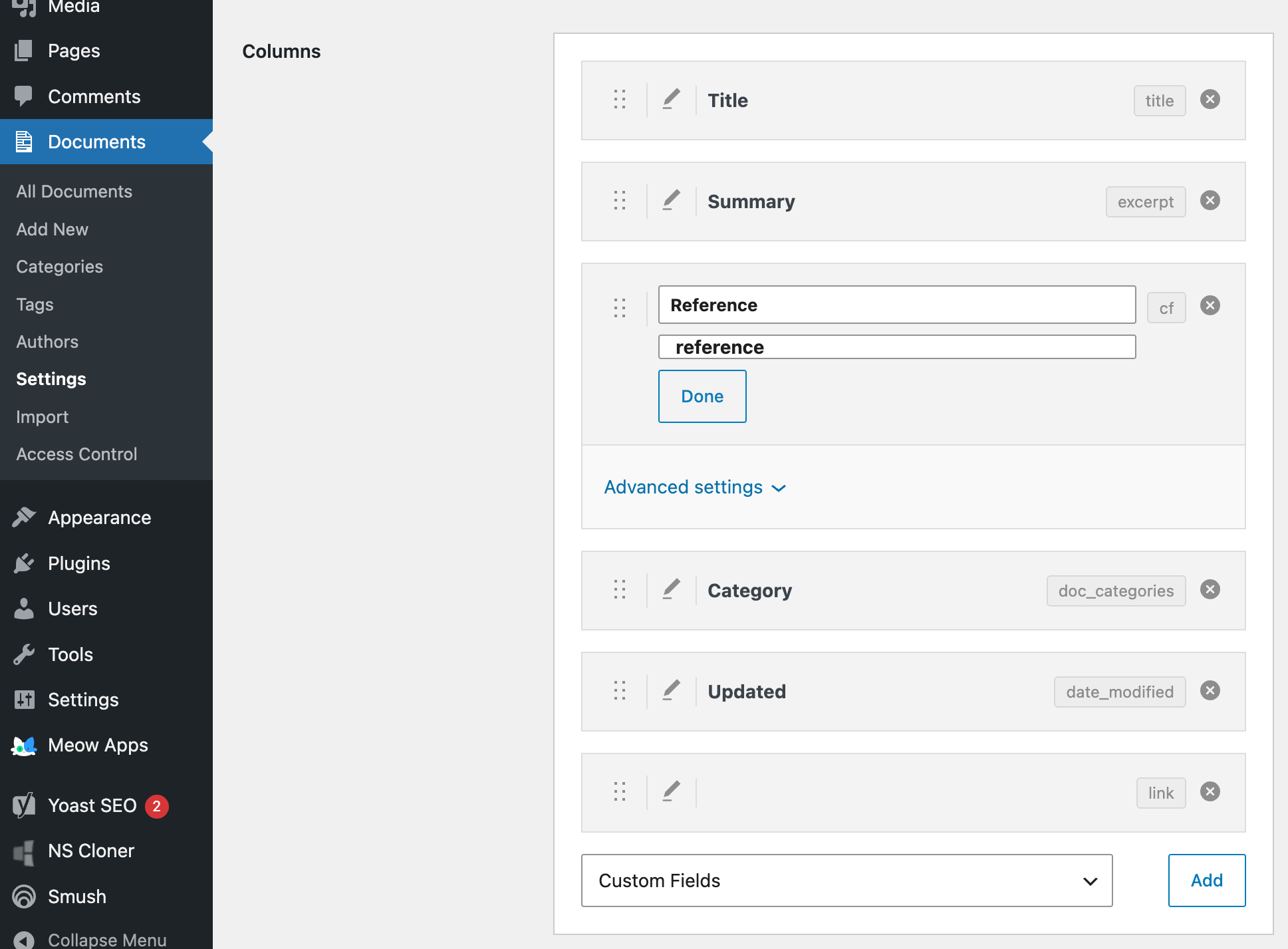Click the drag handle of Title column
The height and width of the screenshot is (949, 1288).
(x=620, y=100)
